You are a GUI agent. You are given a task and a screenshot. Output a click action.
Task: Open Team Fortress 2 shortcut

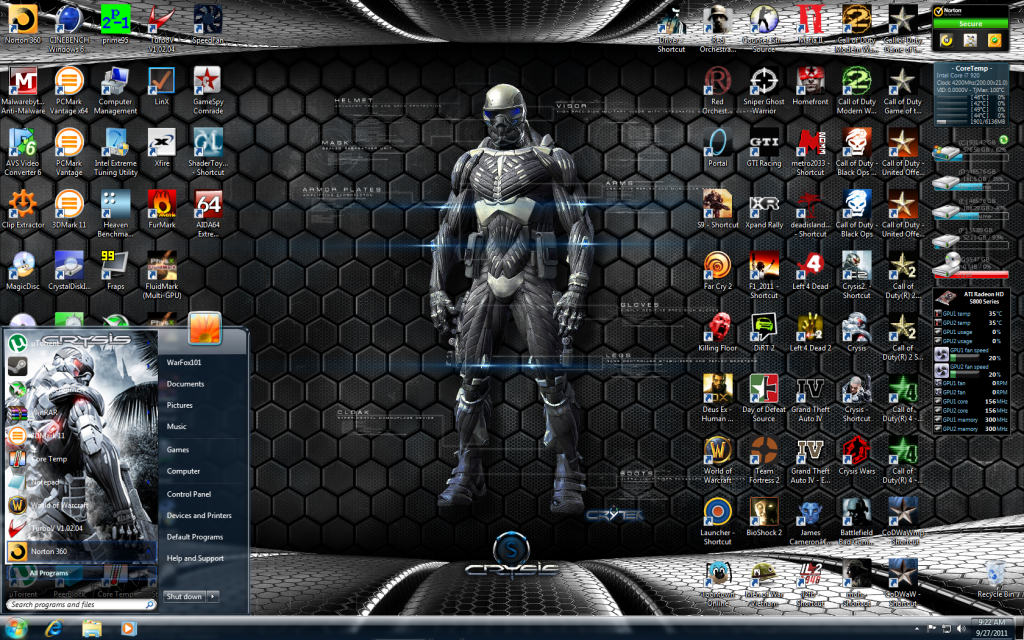click(x=763, y=460)
